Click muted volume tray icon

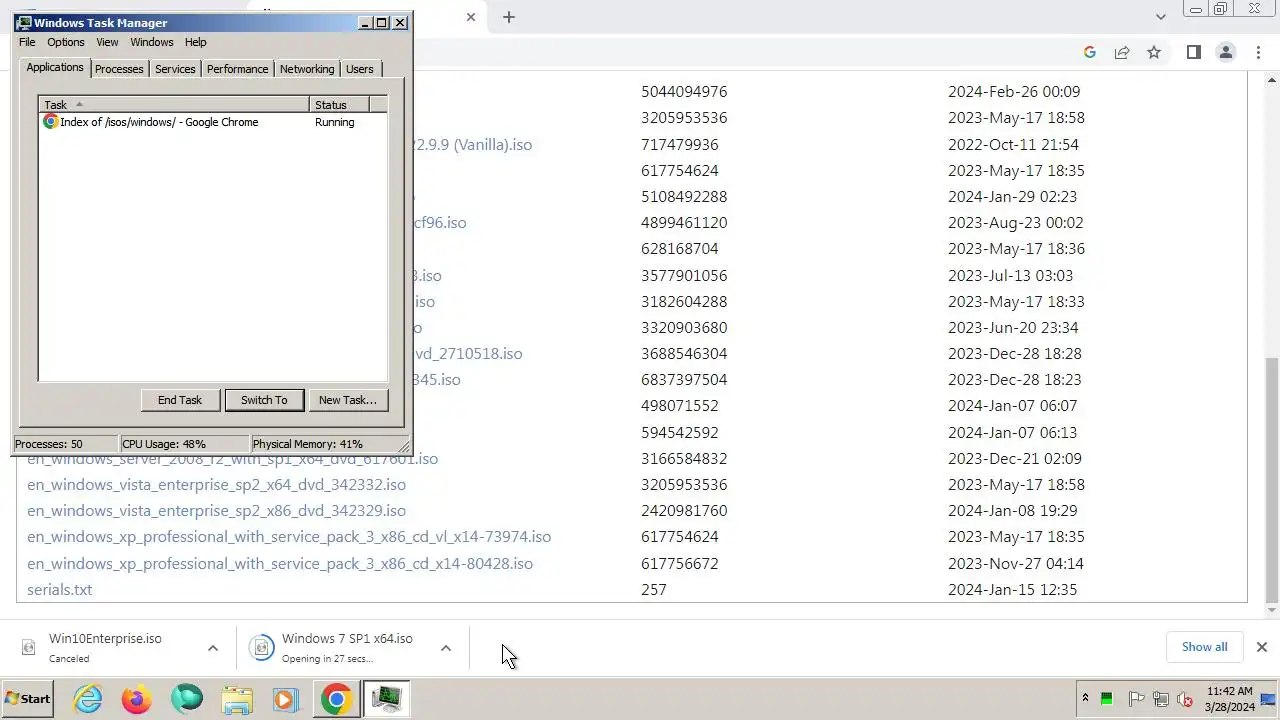pyautogui.click(x=1185, y=699)
